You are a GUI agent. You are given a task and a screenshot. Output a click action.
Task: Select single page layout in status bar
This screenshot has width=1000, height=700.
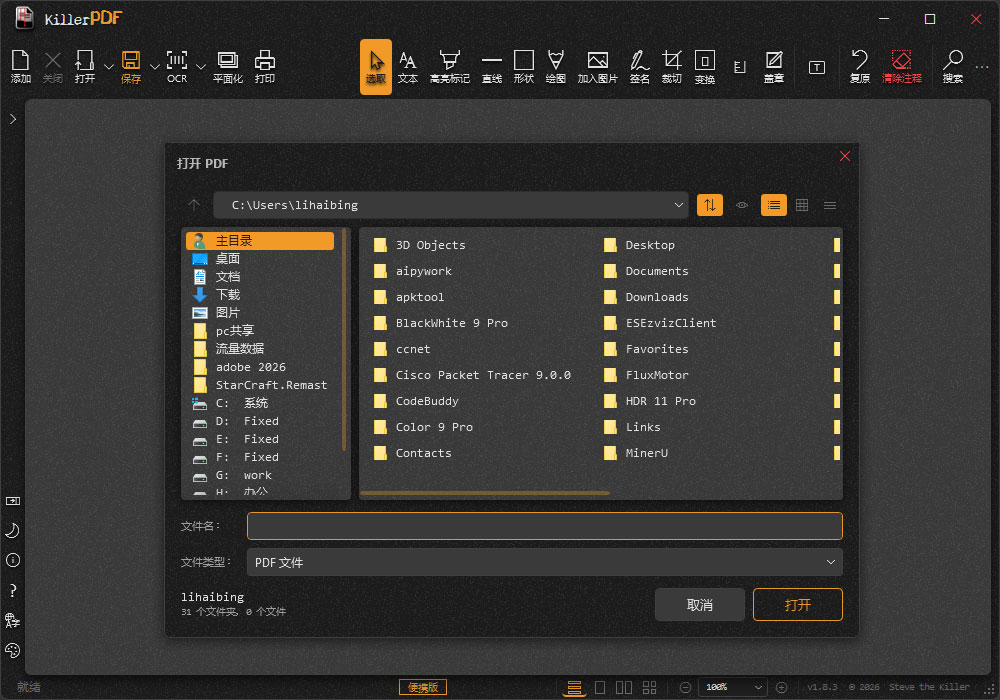[x=599, y=687]
